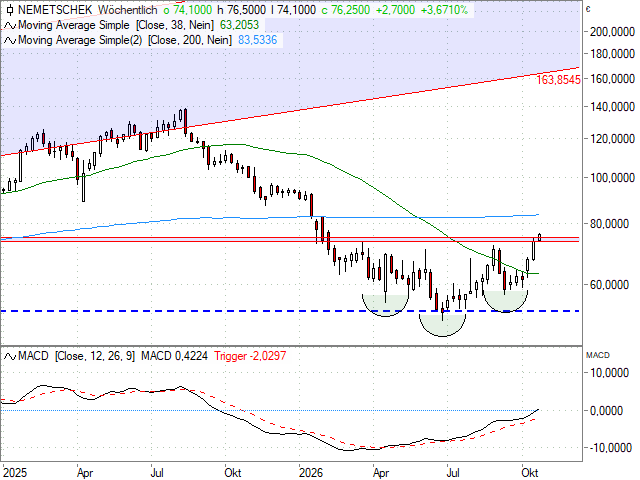This screenshot has height=480, width=640.
Task: Click the MACD [Close, 12, 26, 9] label
Action: pyautogui.click(x=76, y=356)
